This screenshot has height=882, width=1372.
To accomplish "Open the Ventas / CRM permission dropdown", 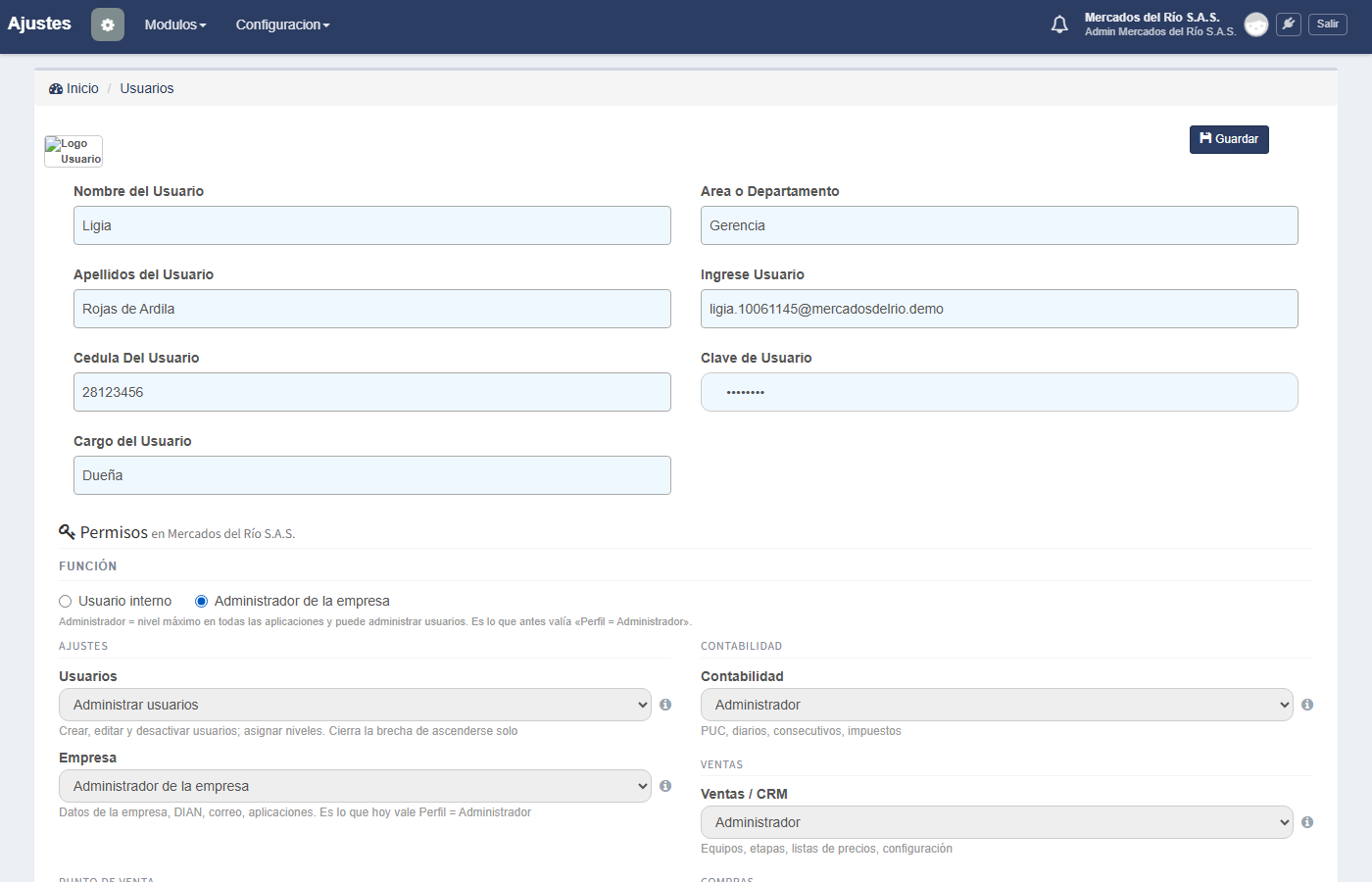I will click(997, 822).
